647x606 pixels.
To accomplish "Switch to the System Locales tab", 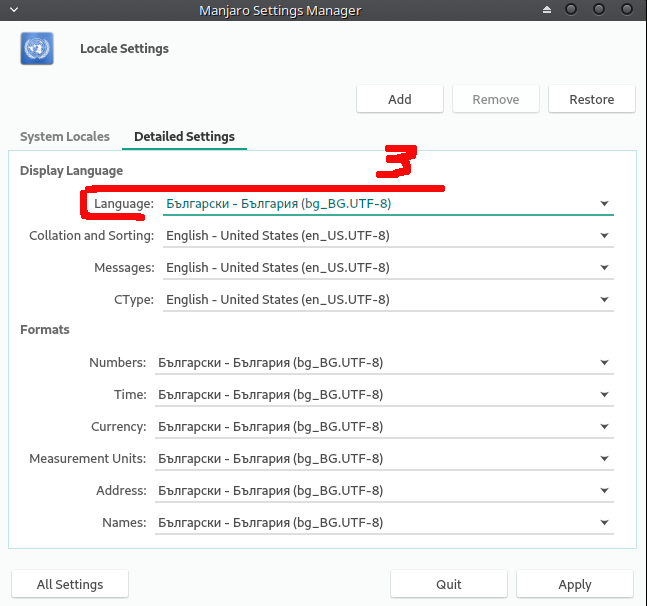I will point(65,137).
